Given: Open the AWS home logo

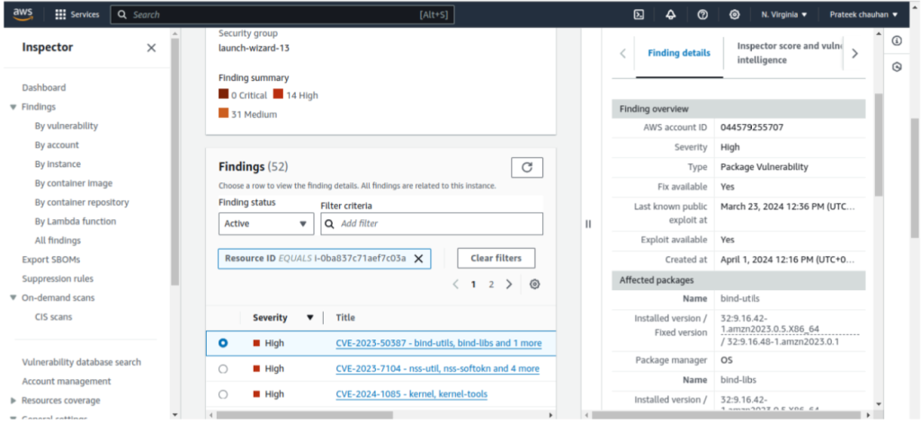Looking at the screenshot, I should click(23, 15).
